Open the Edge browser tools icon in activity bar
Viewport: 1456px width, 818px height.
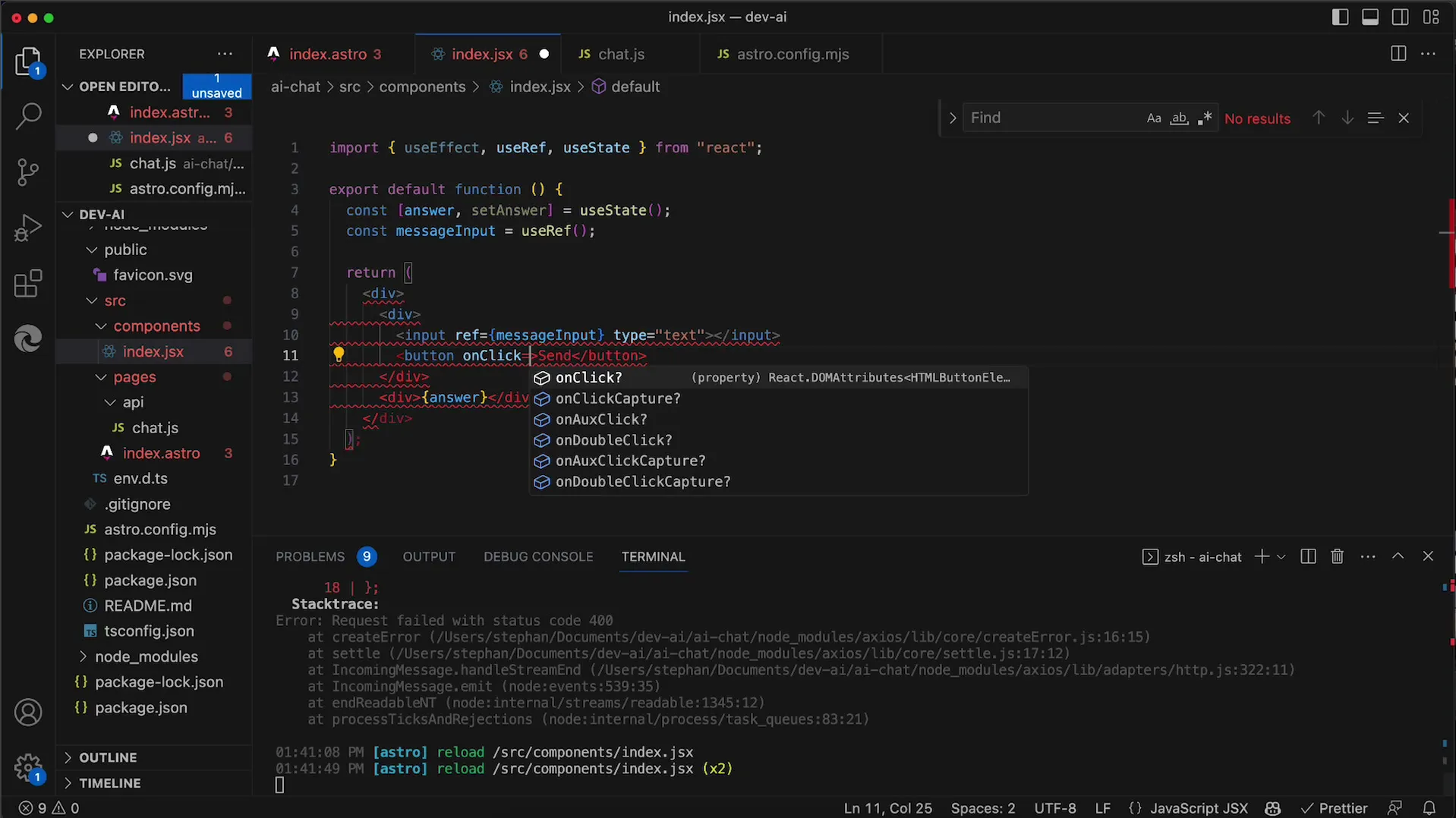coord(28,338)
